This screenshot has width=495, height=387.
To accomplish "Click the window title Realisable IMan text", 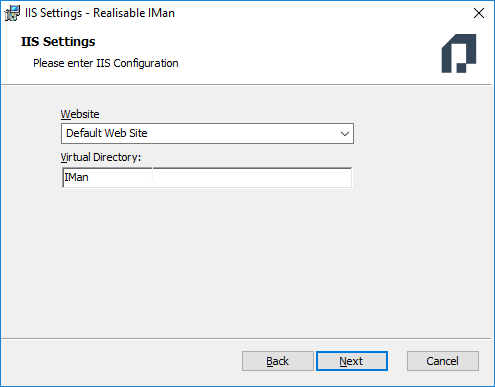I will coord(134,13).
